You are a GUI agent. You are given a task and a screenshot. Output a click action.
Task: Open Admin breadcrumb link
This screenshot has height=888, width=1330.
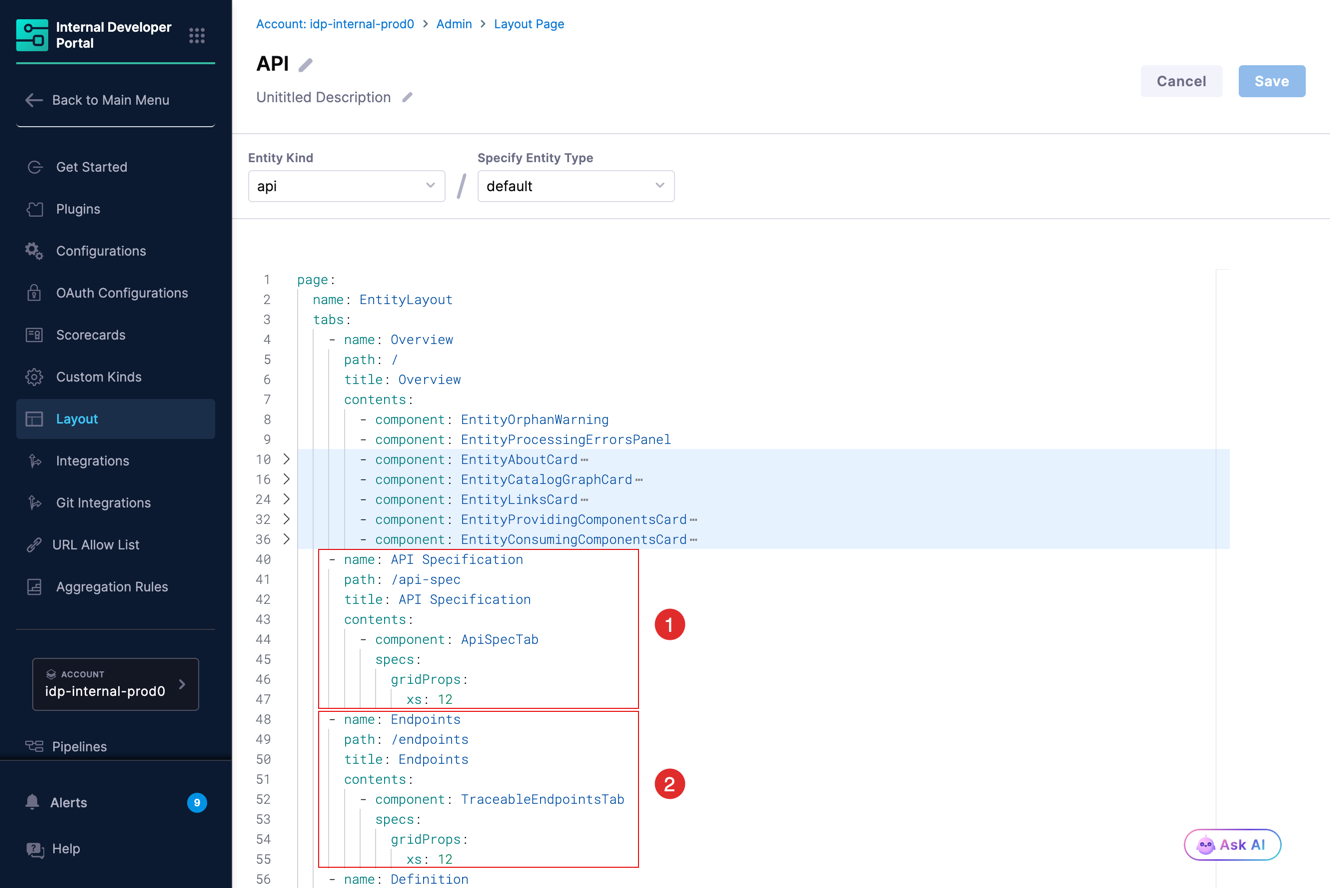click(454, 24)
